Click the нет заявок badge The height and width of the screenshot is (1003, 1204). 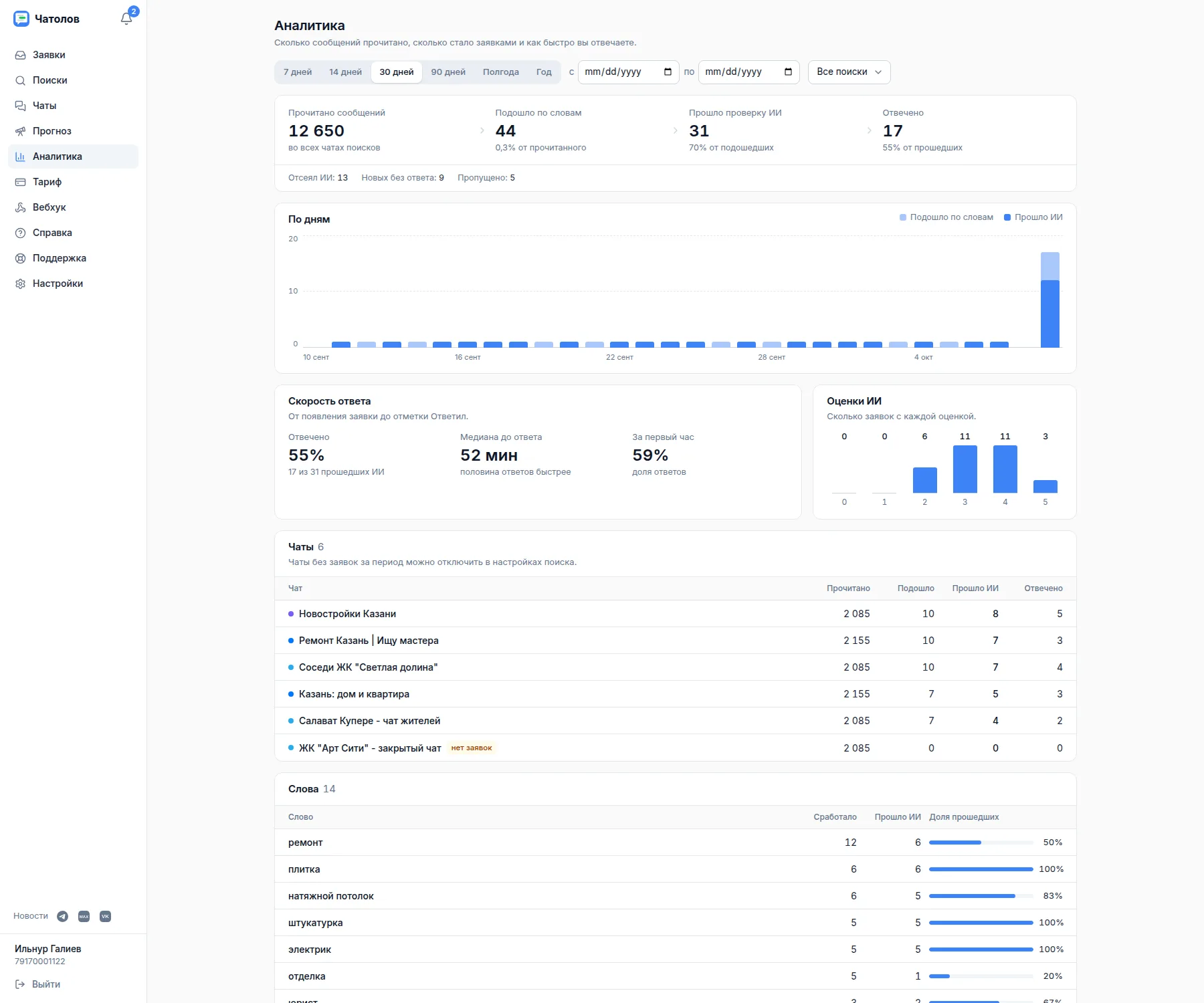[472, 748]
